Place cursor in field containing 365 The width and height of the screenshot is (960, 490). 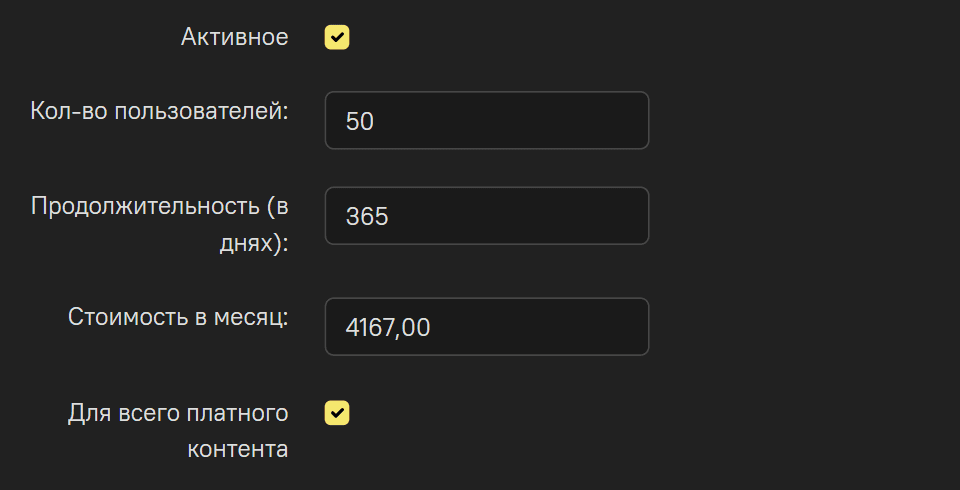pyautogui.click(x=487, y=216)
